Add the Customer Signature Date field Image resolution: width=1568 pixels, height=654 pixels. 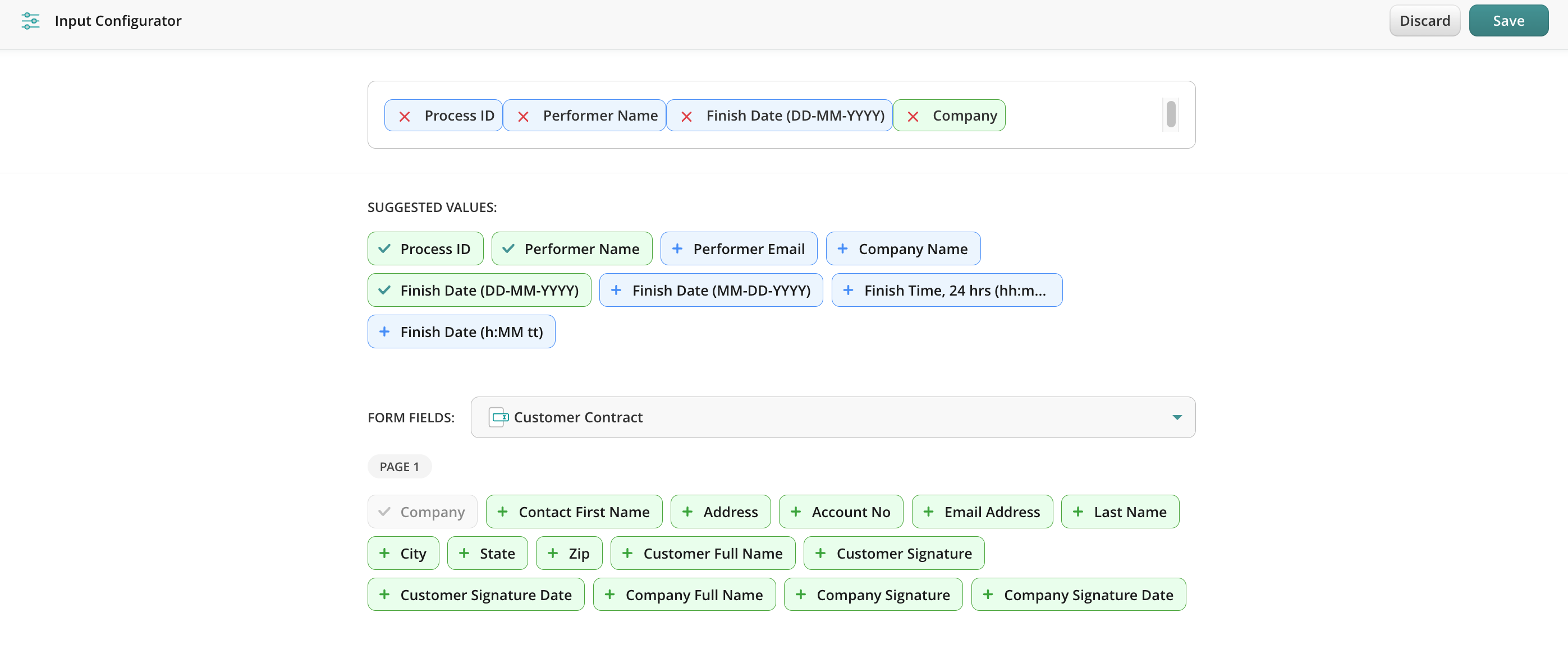[475, 595]
